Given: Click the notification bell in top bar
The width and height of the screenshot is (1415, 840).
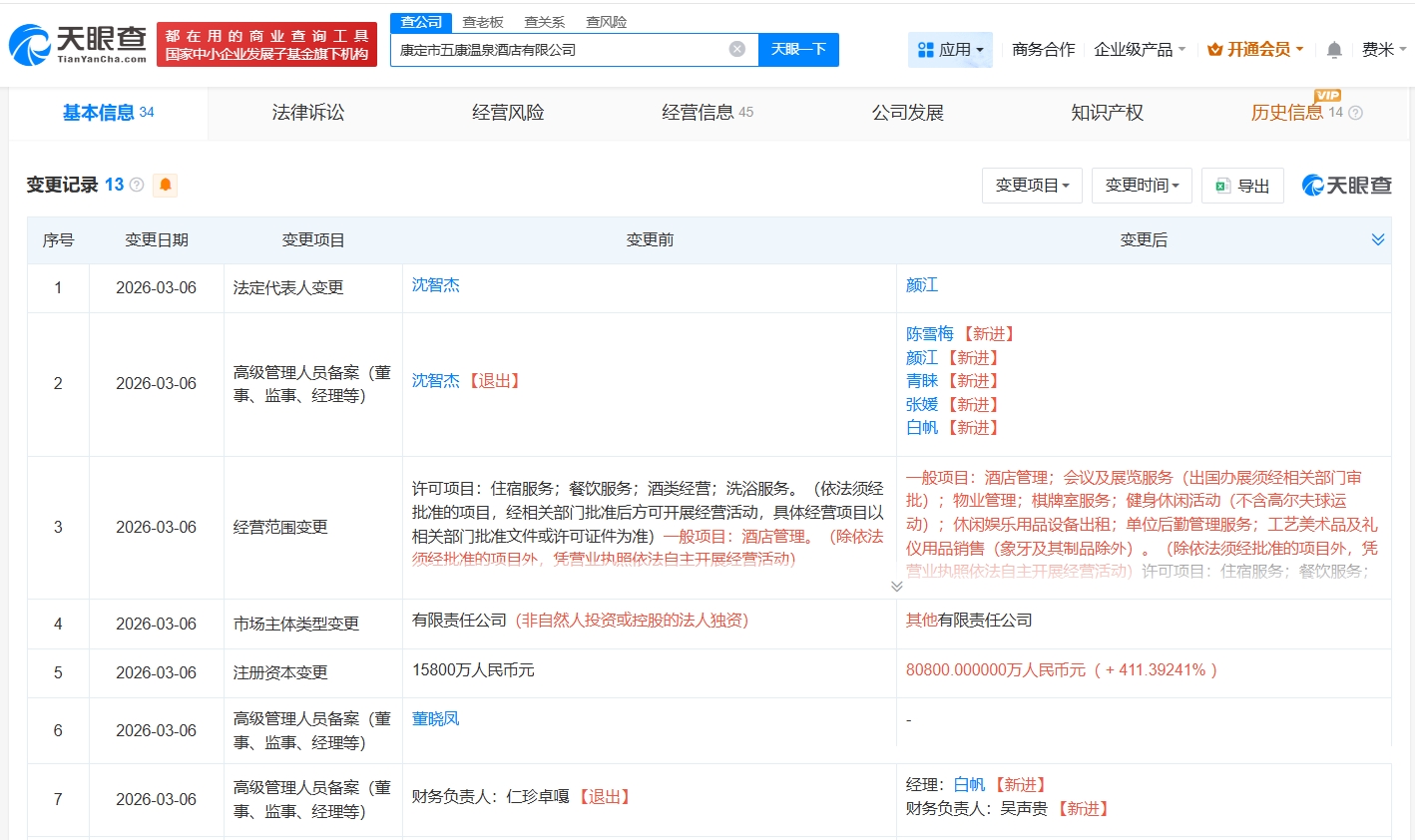Looking at the screenshot, I should 1334,50.
